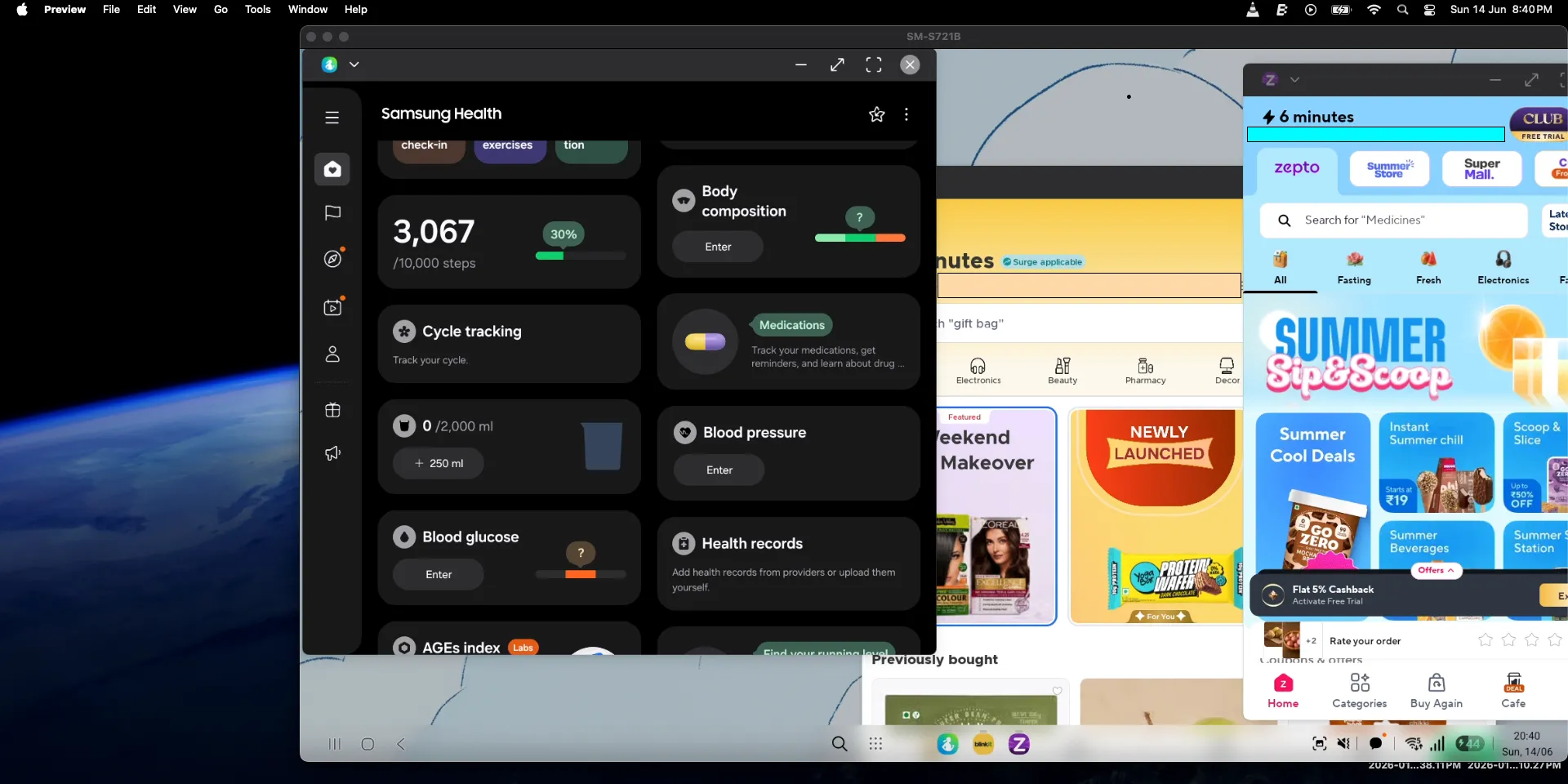Open the Medications card
The width and height of the screenshot is (1568, 784).
pyautogui.click(x=788, y=341)
